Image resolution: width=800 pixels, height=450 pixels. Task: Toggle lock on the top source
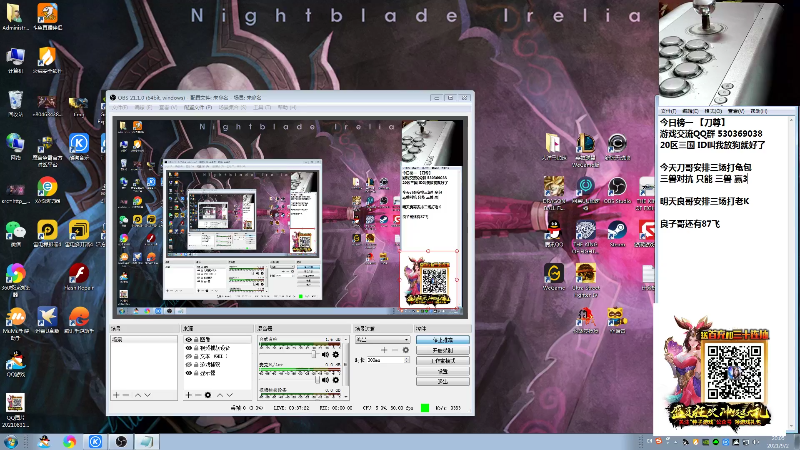point(196,339)
